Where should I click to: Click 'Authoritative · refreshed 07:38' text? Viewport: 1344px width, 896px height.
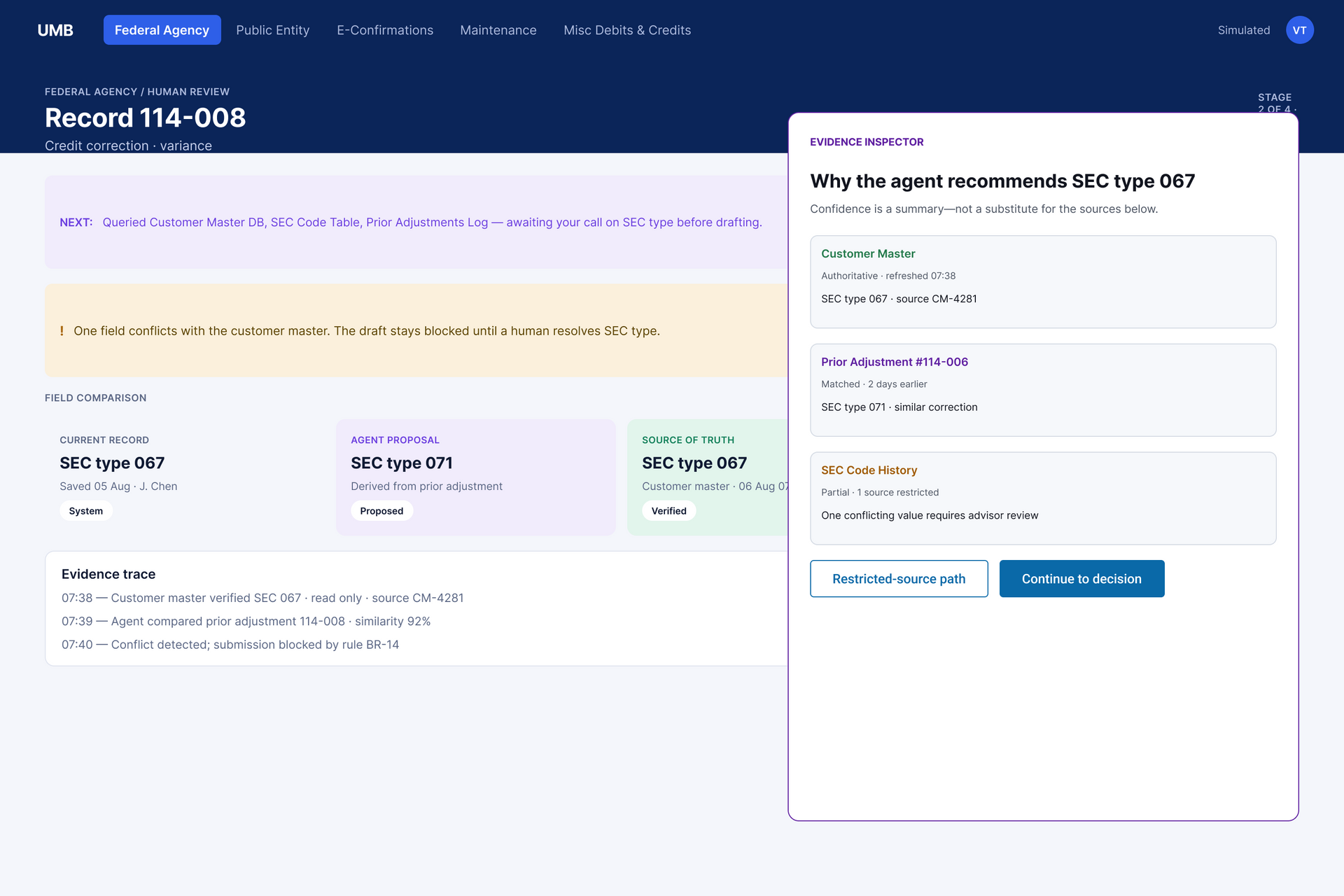click(x=888, y=276)
